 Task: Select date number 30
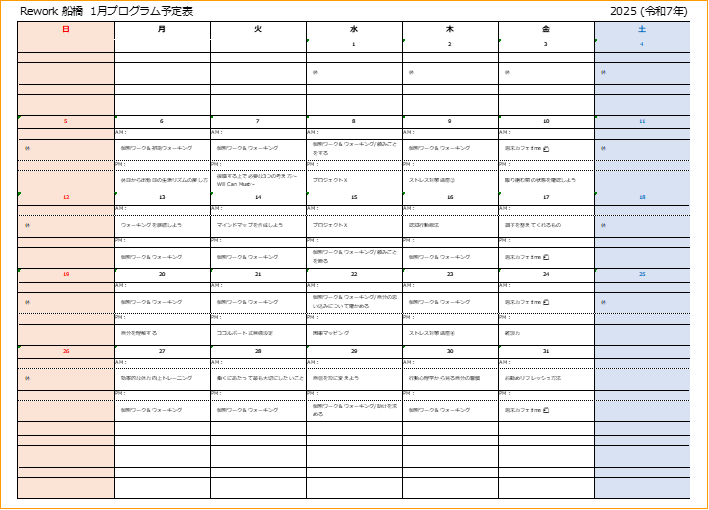click(450, 351)
